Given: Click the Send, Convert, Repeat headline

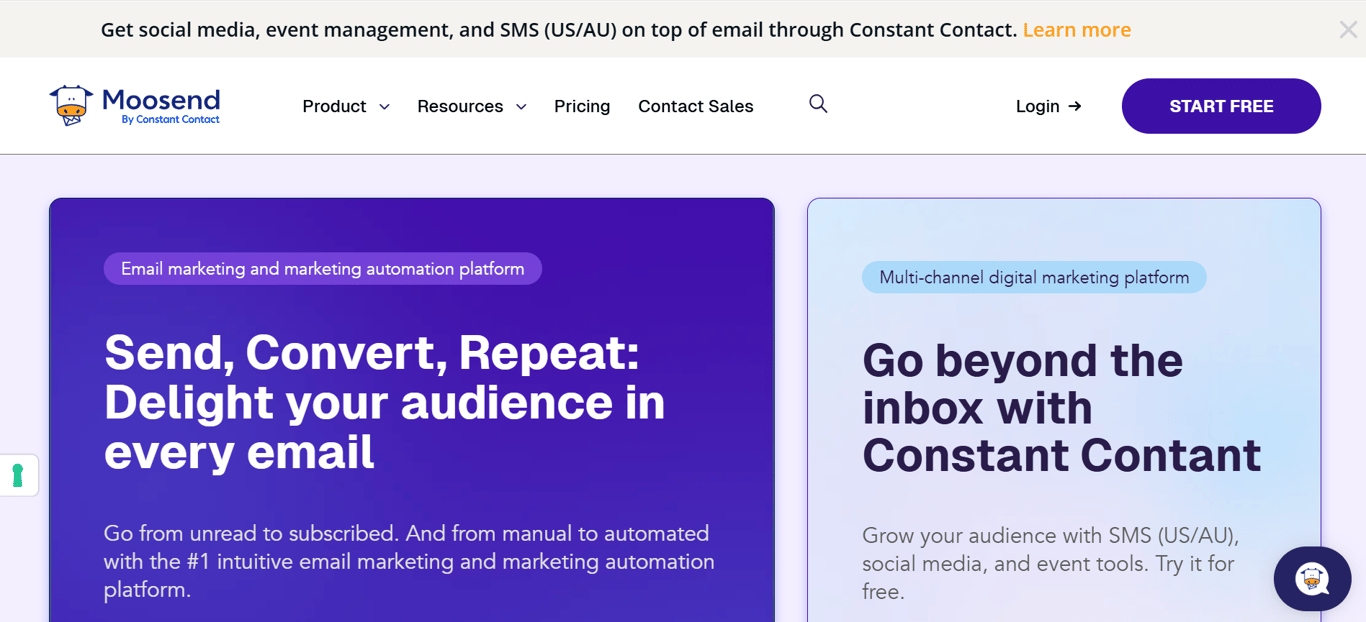Looking at the screenshot, I should pyautogui.click(x=385, y=402).
